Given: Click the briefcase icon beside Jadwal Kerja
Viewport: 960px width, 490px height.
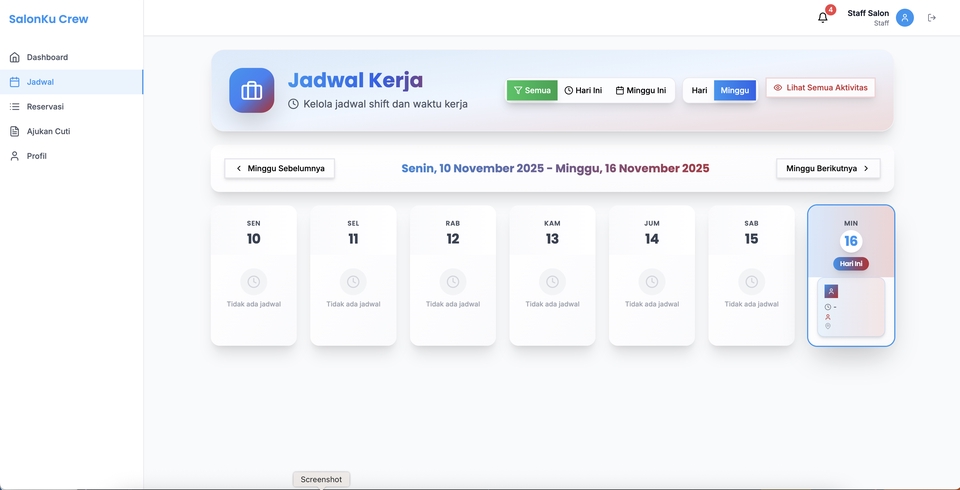Looking at the screenshot, I should 251,91.
